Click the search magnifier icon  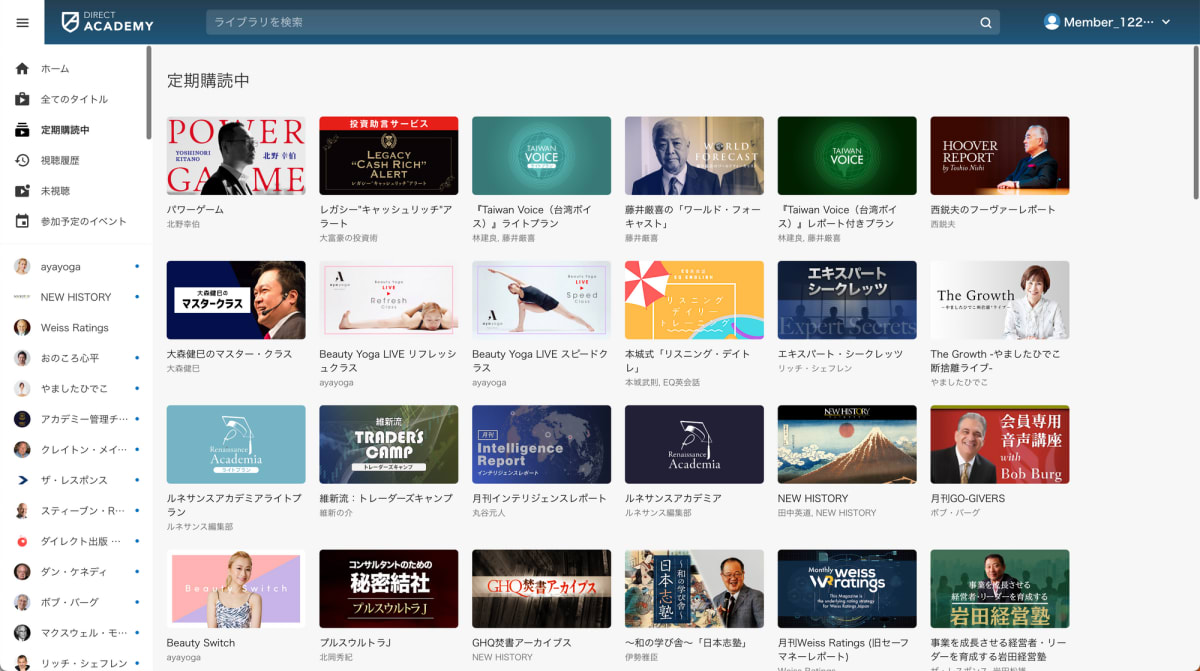point(985,22)
